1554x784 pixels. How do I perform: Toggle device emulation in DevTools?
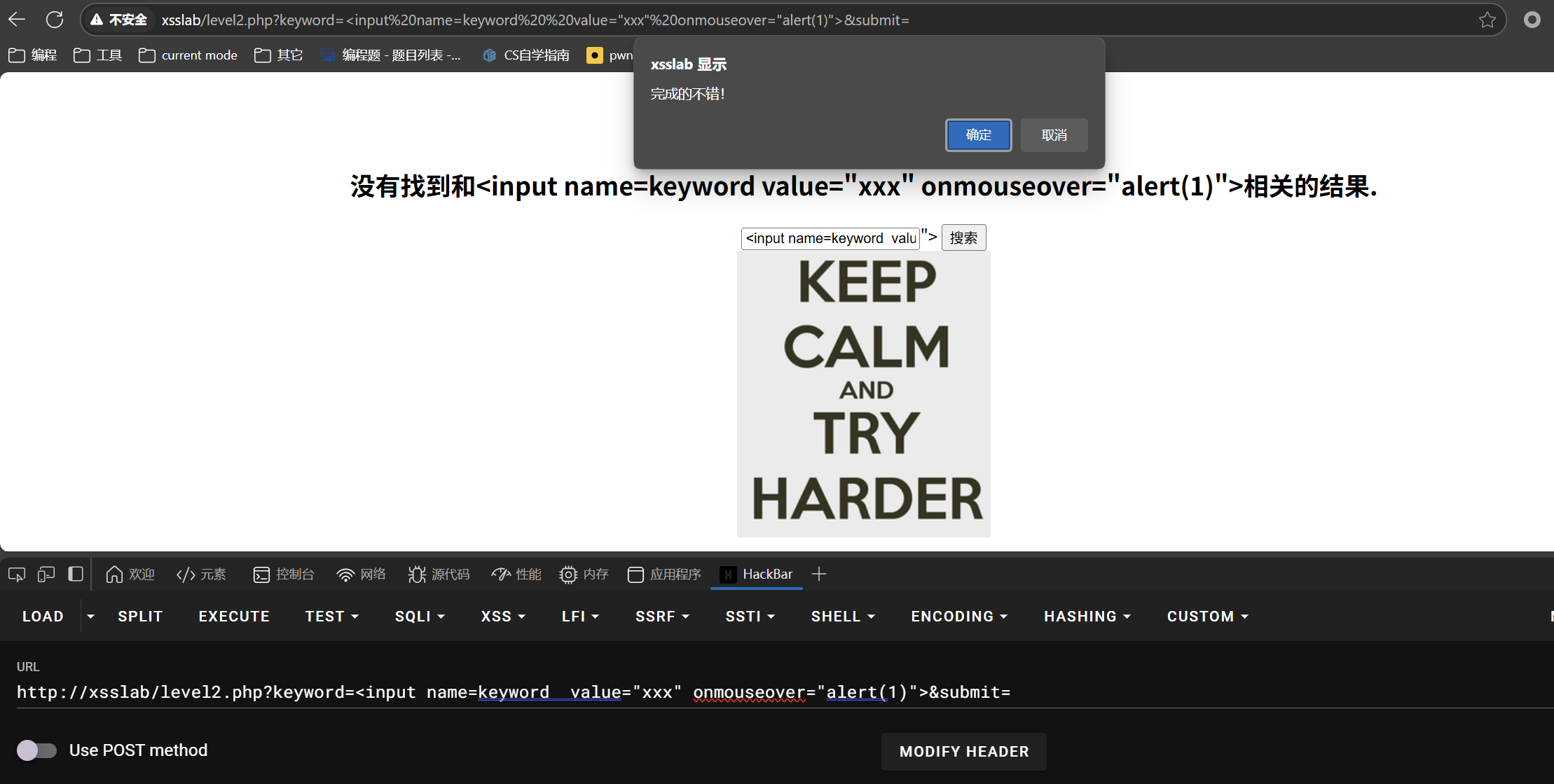tap(46, 575)
